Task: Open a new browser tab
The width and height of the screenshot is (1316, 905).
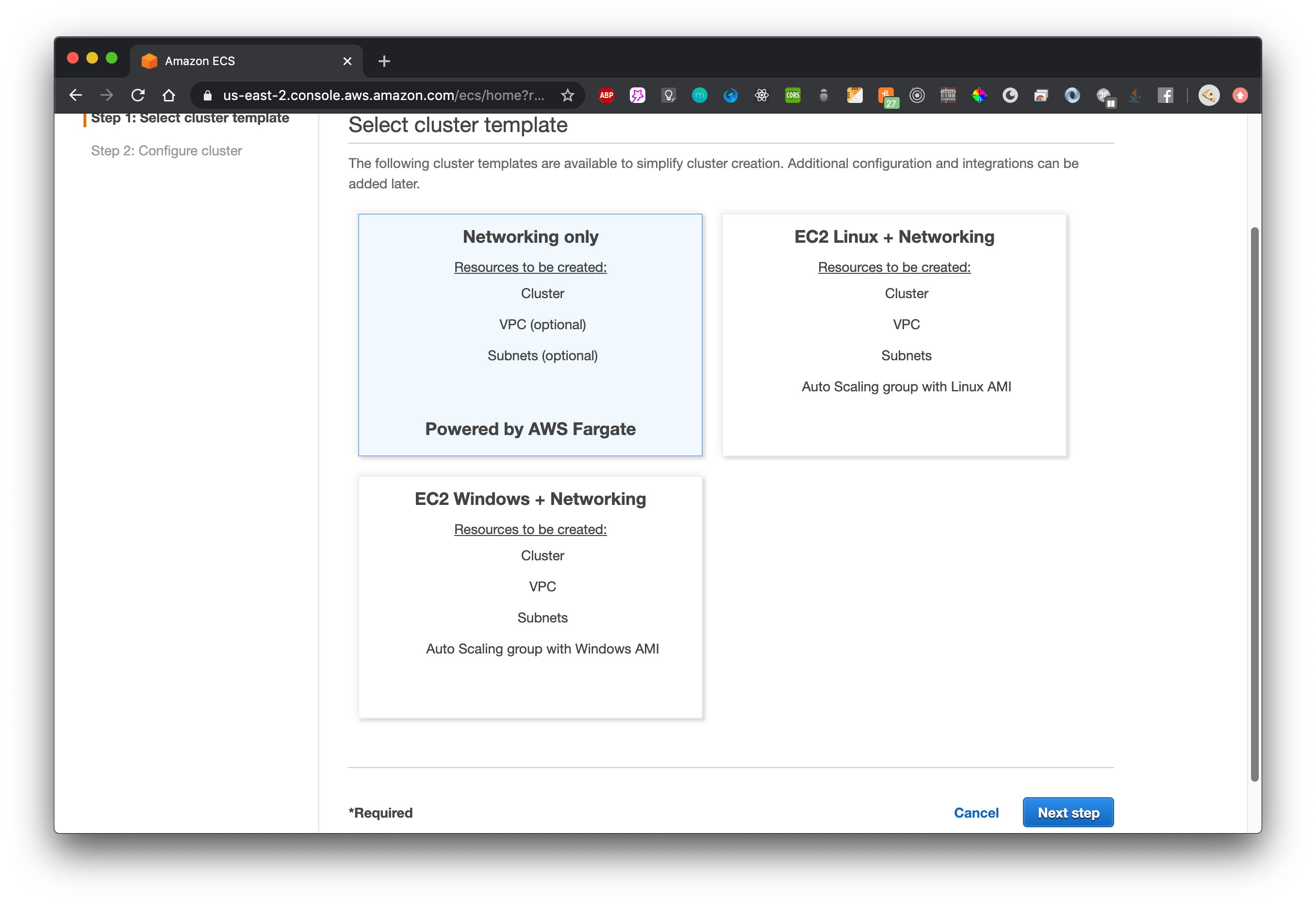Action: click(384, 61)
